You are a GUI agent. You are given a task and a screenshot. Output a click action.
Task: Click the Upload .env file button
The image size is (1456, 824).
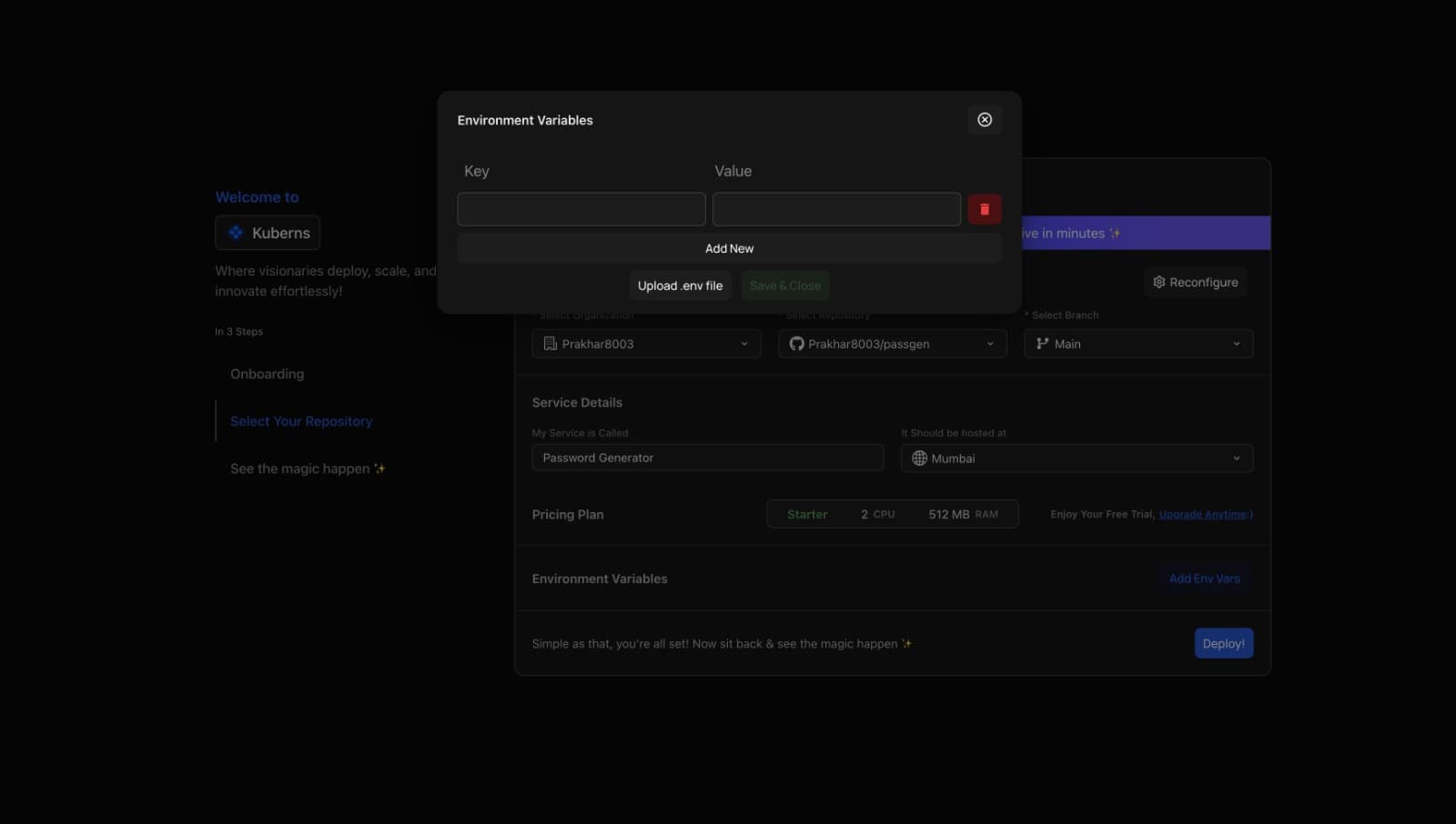pos(680,285)
